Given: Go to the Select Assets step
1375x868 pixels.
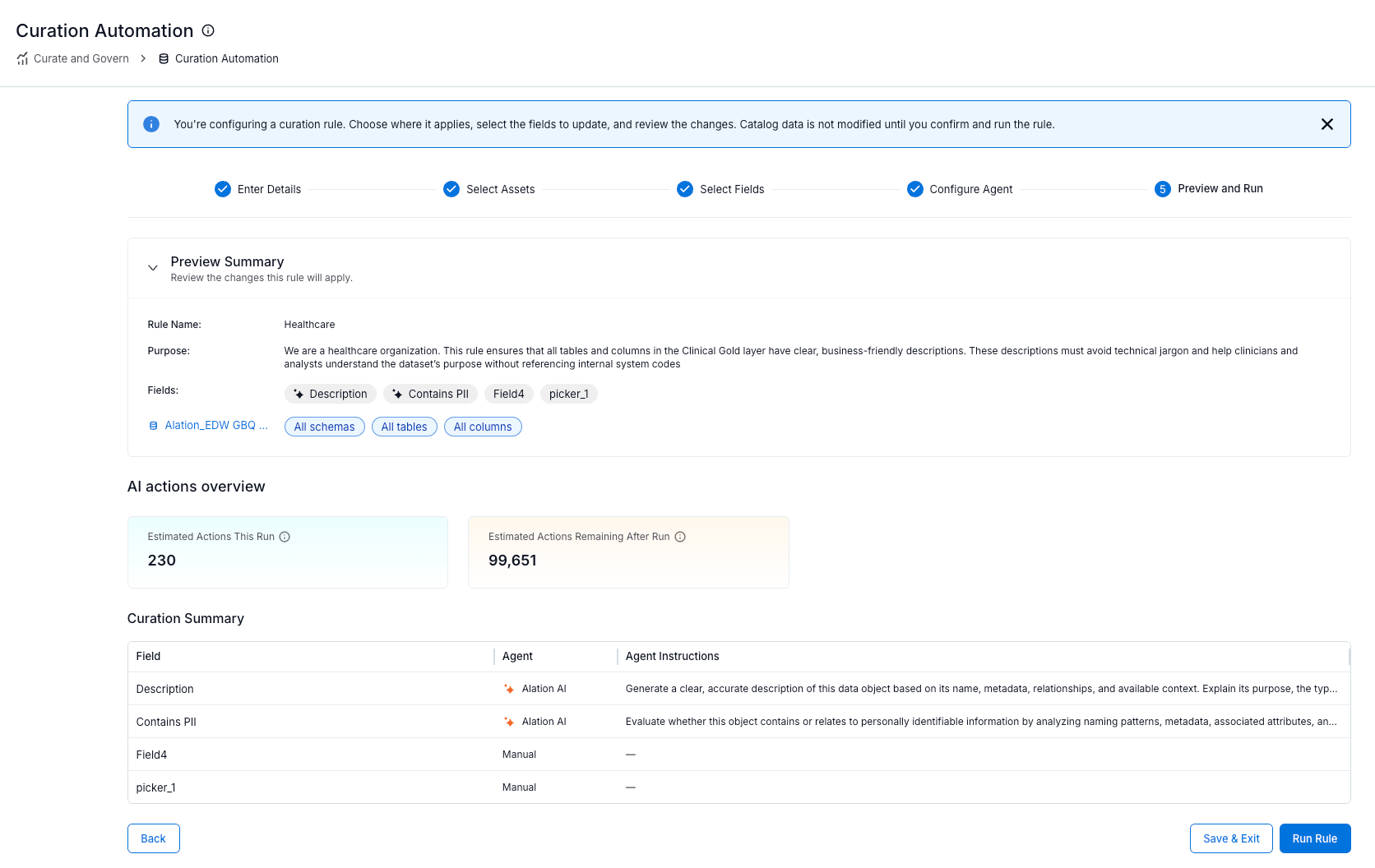Looking at the screenshot, I should click(x=499, y=189).
